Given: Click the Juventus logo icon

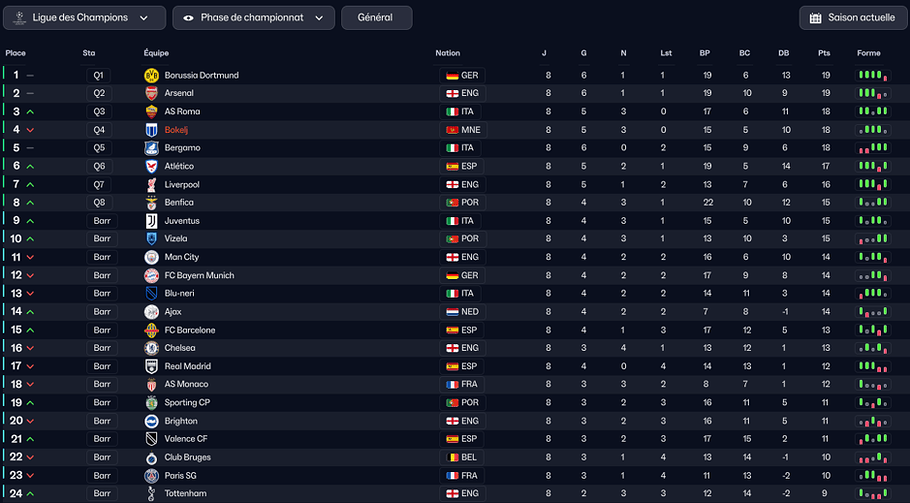Looking at the screenshot, I should click(151, 221).
